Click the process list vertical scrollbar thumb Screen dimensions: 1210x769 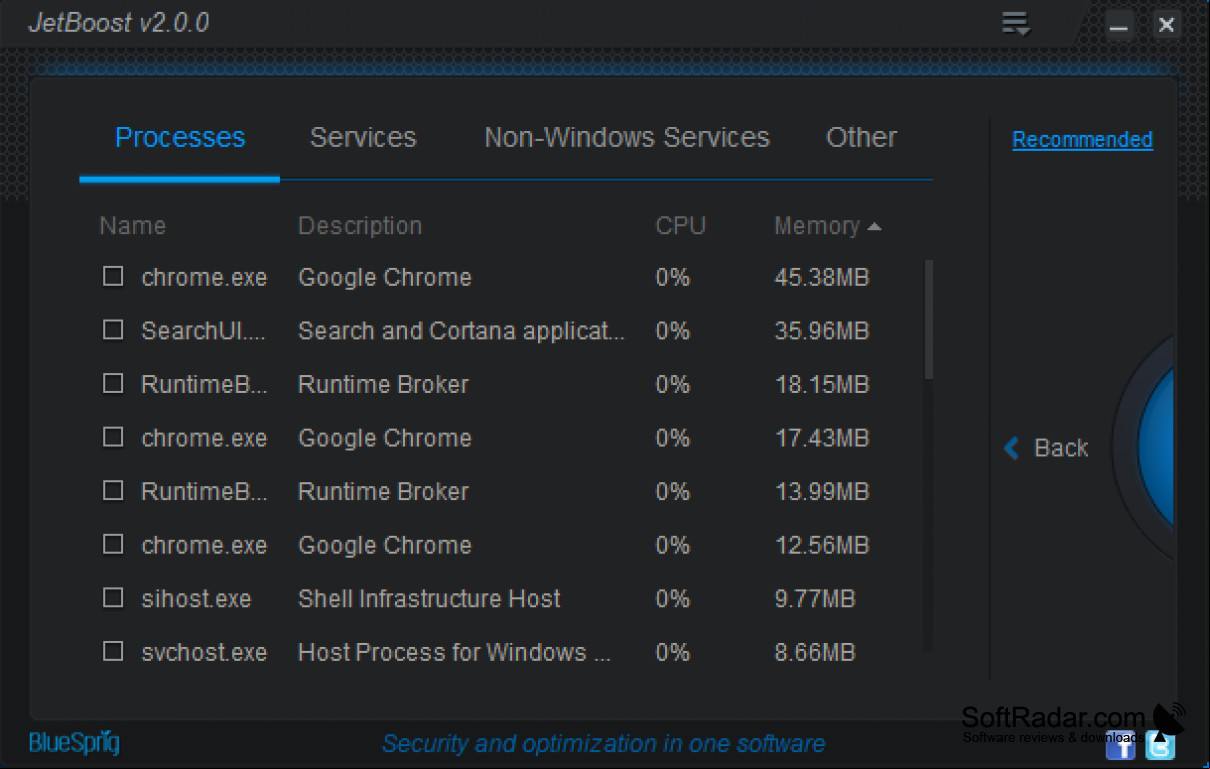coord(929,320)
